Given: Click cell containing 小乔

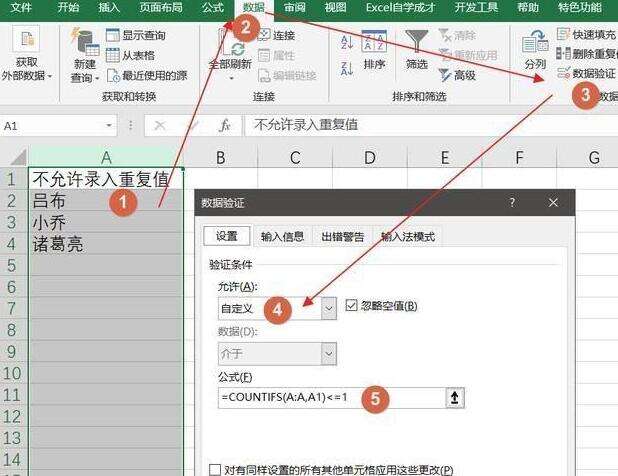Looking at the screenshot, I should (x=106, y=222).
